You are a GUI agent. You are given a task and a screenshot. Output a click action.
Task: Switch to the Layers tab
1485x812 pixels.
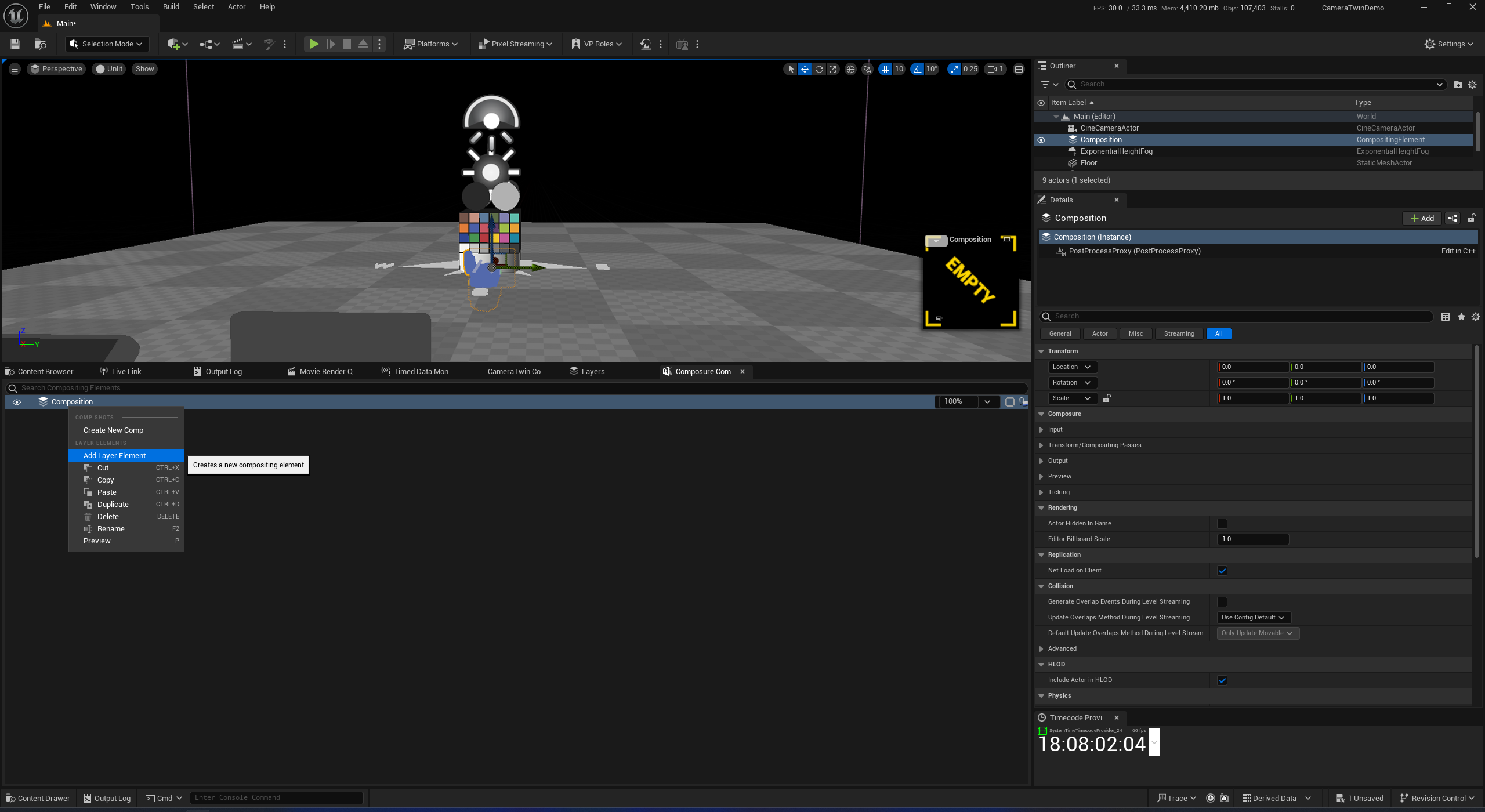592,372
